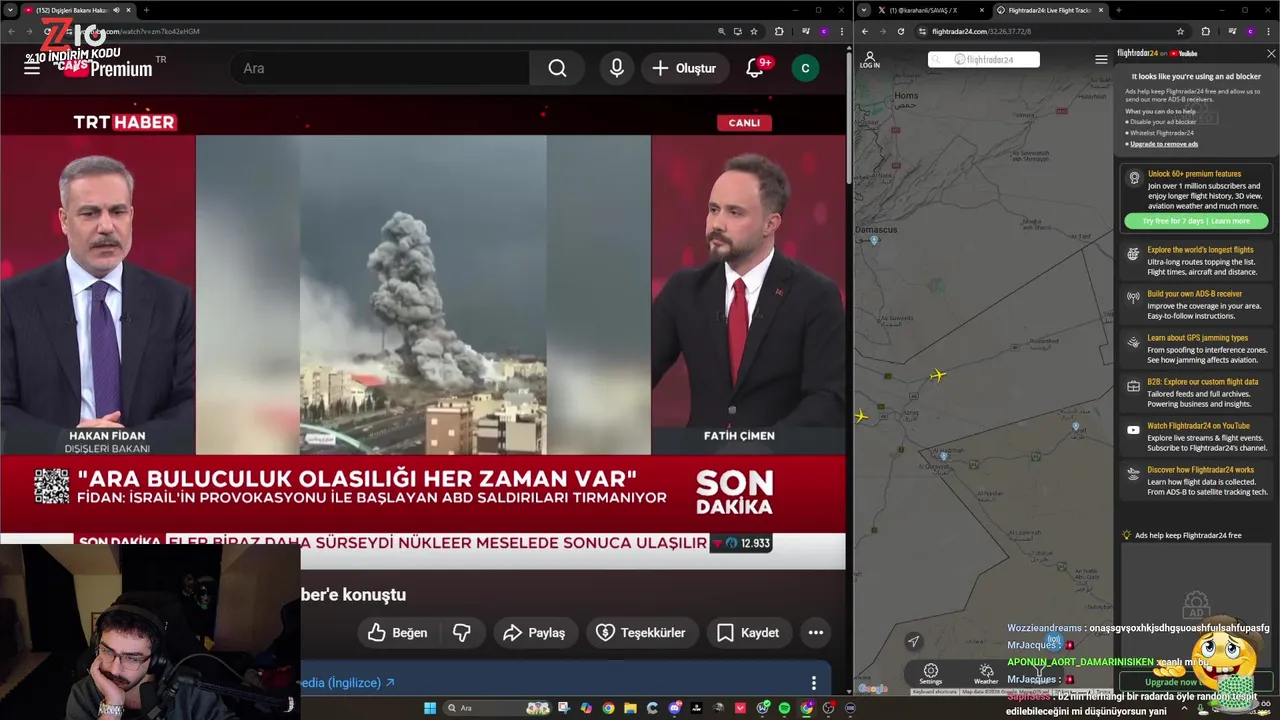Open the (İngilizce) external link
This screenshot has width=1280, height=720.
[x=347, y=683]
